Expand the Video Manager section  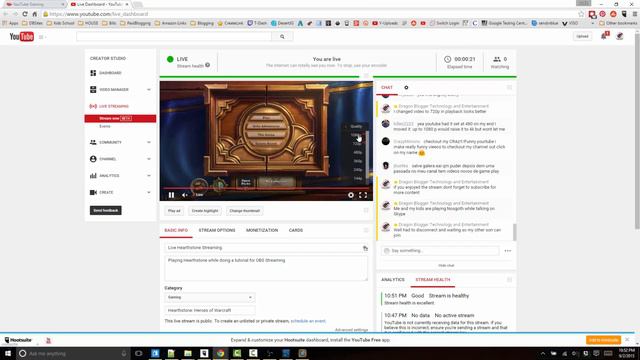pyautogui.click(x=149, y=89)
